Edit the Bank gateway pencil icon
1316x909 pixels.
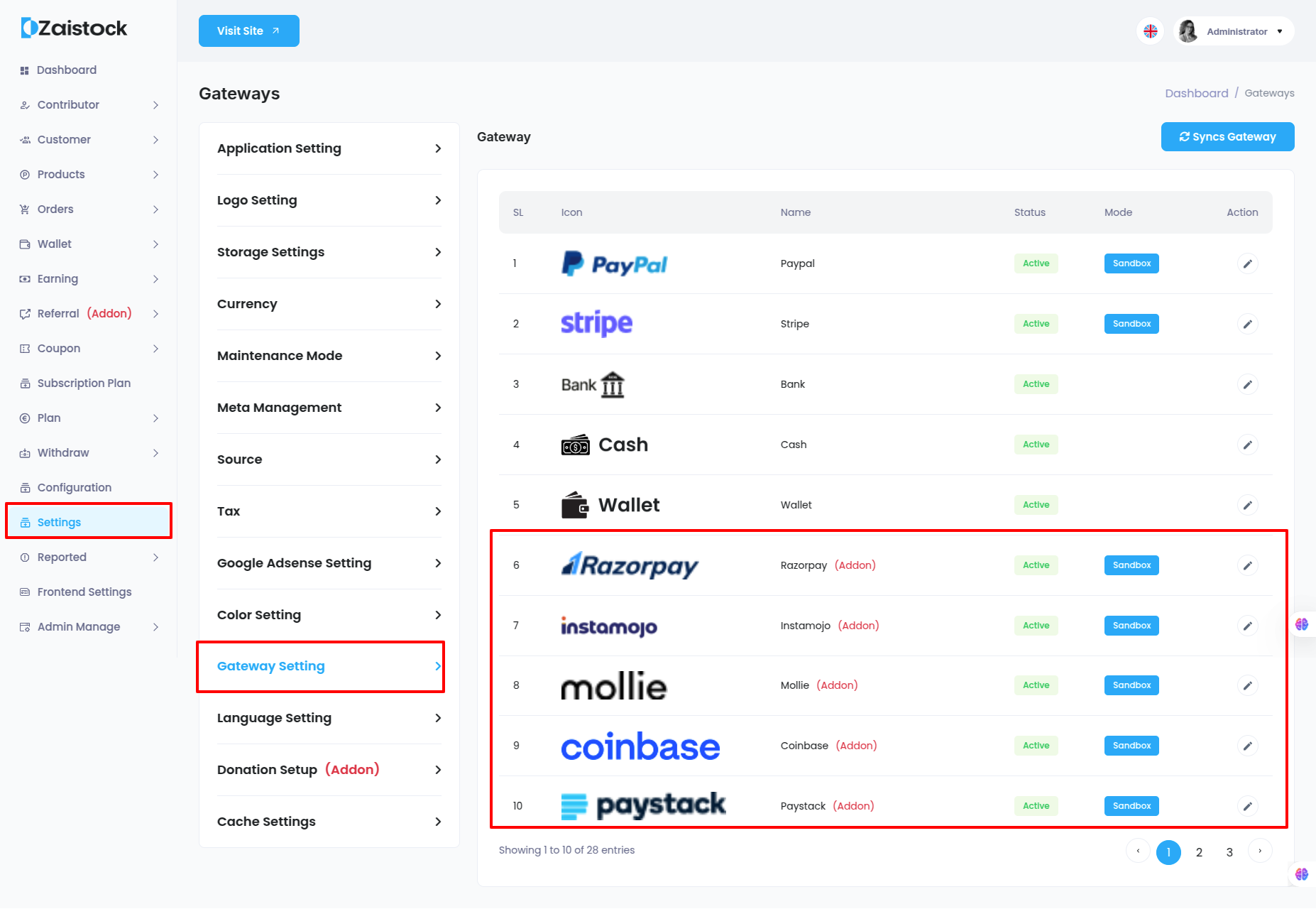click(1247, 384)
